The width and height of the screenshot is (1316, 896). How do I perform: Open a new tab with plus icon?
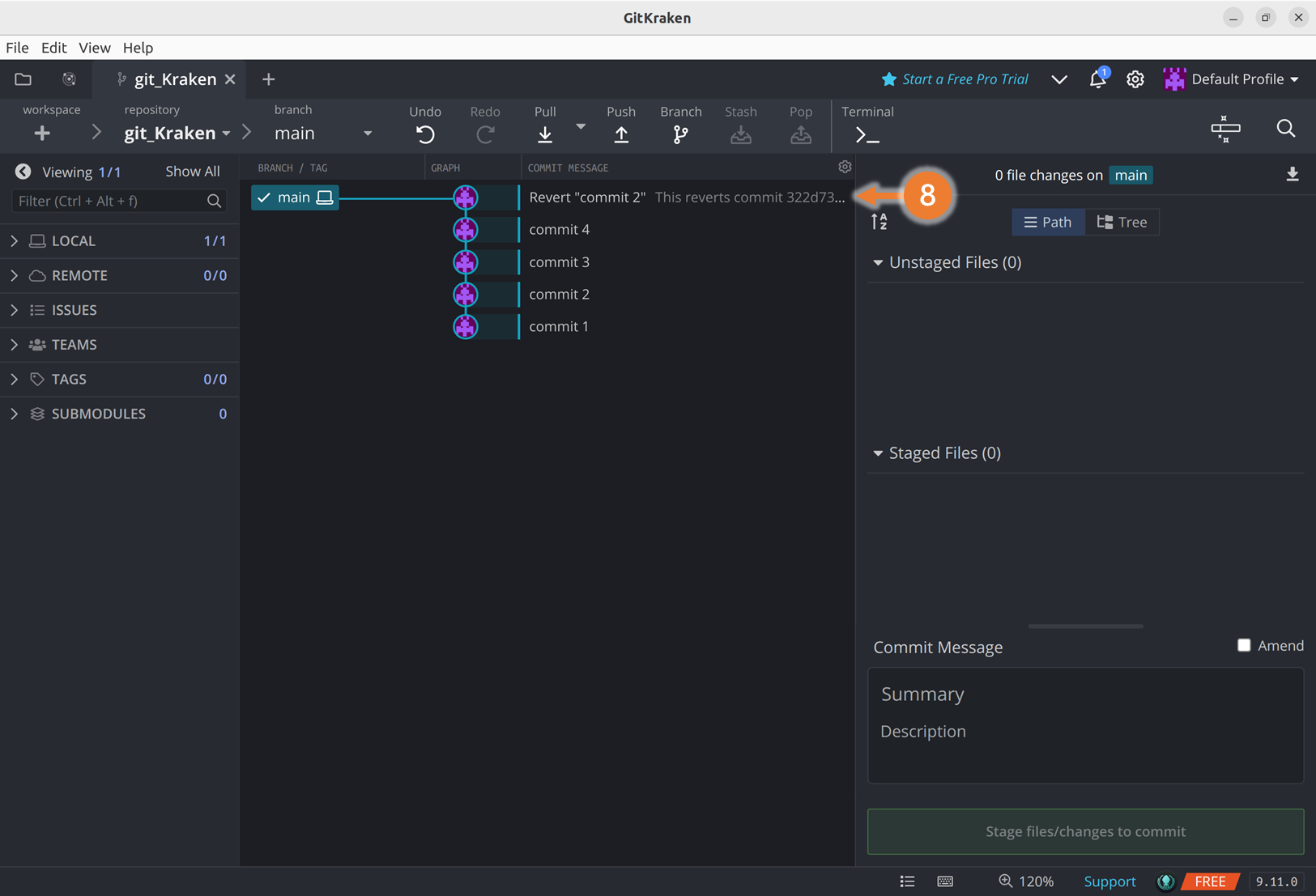pos(268,79)
